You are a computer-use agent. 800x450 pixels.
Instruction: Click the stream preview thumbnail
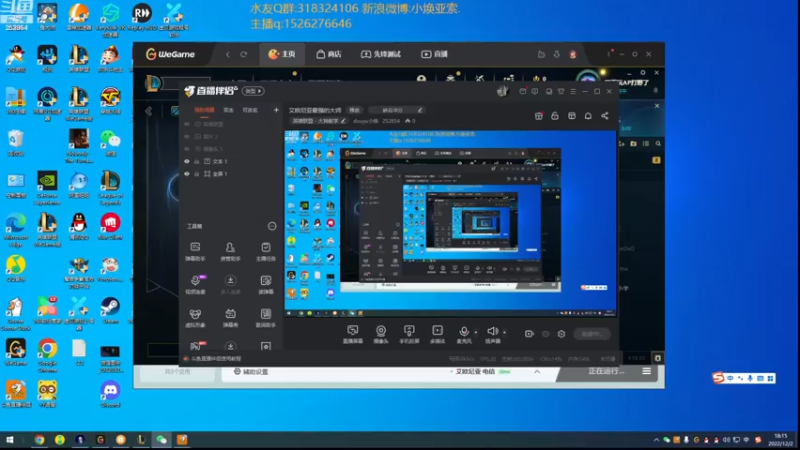click(450, 223)
